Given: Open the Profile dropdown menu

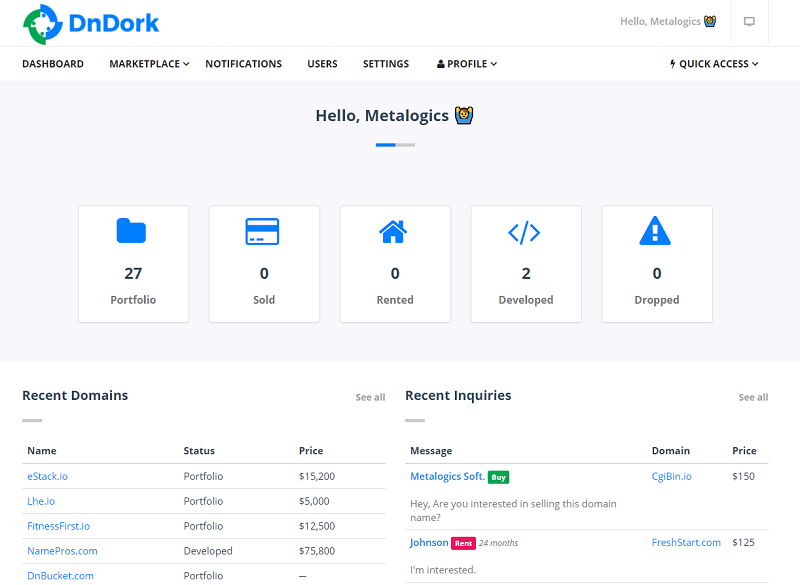Looking at the screenshot, I should 465,63.
